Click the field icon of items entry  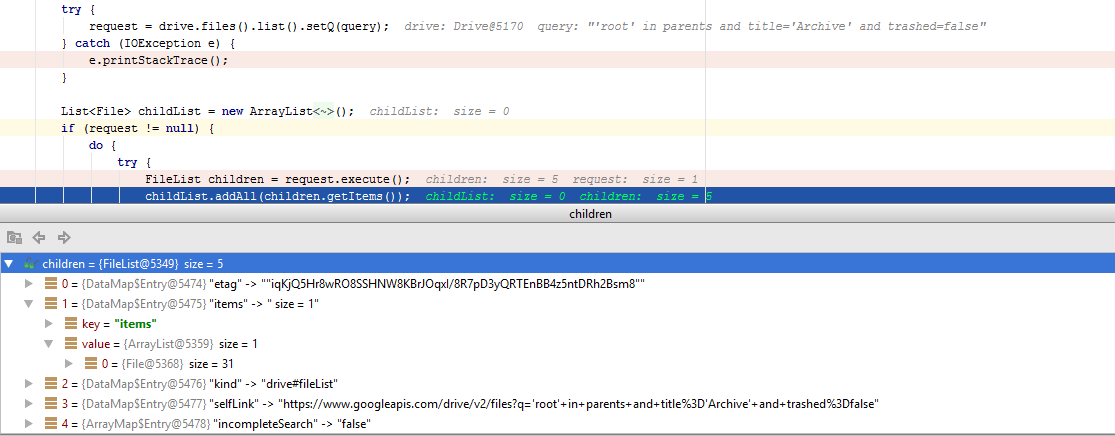click(50, 304)
